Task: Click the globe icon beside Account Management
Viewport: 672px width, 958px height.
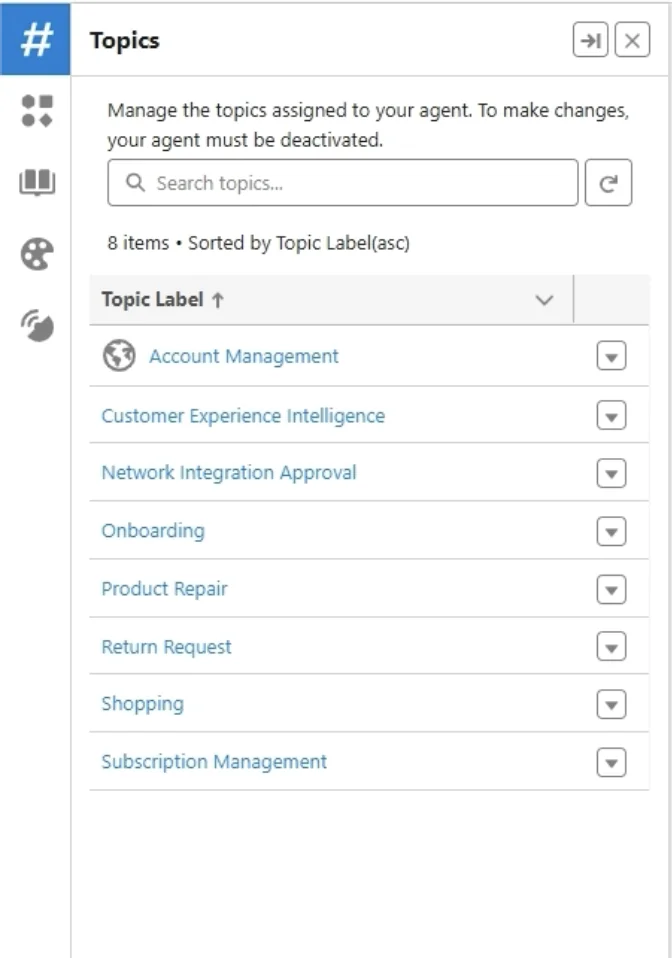Action: 119,356
